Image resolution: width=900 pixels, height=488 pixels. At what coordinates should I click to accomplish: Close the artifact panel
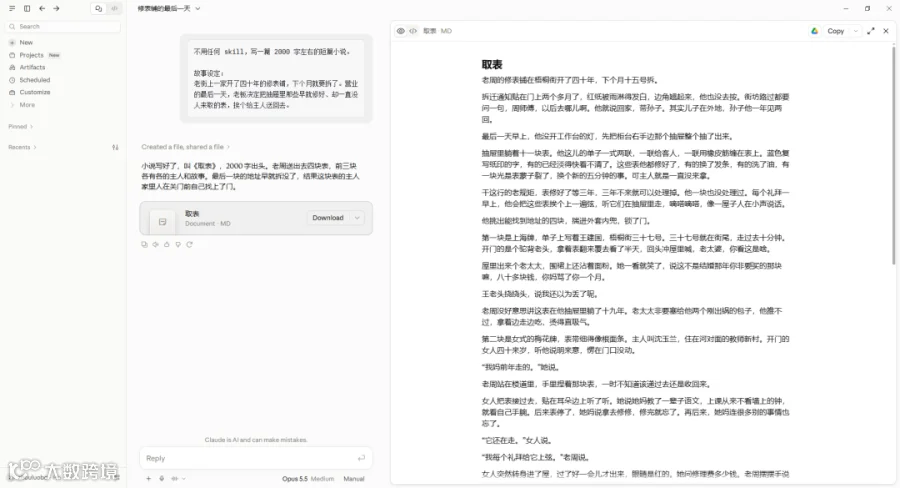pos(886,31)
